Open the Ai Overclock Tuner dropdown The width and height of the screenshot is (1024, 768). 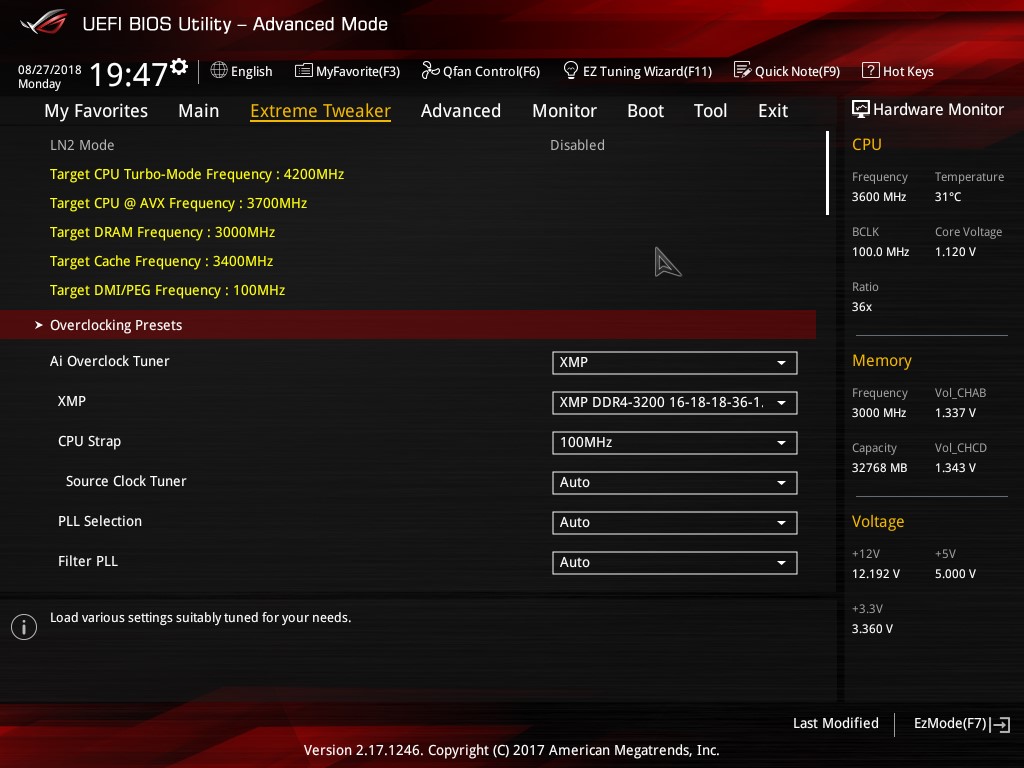pyautogui.click(x=675, y=362)
